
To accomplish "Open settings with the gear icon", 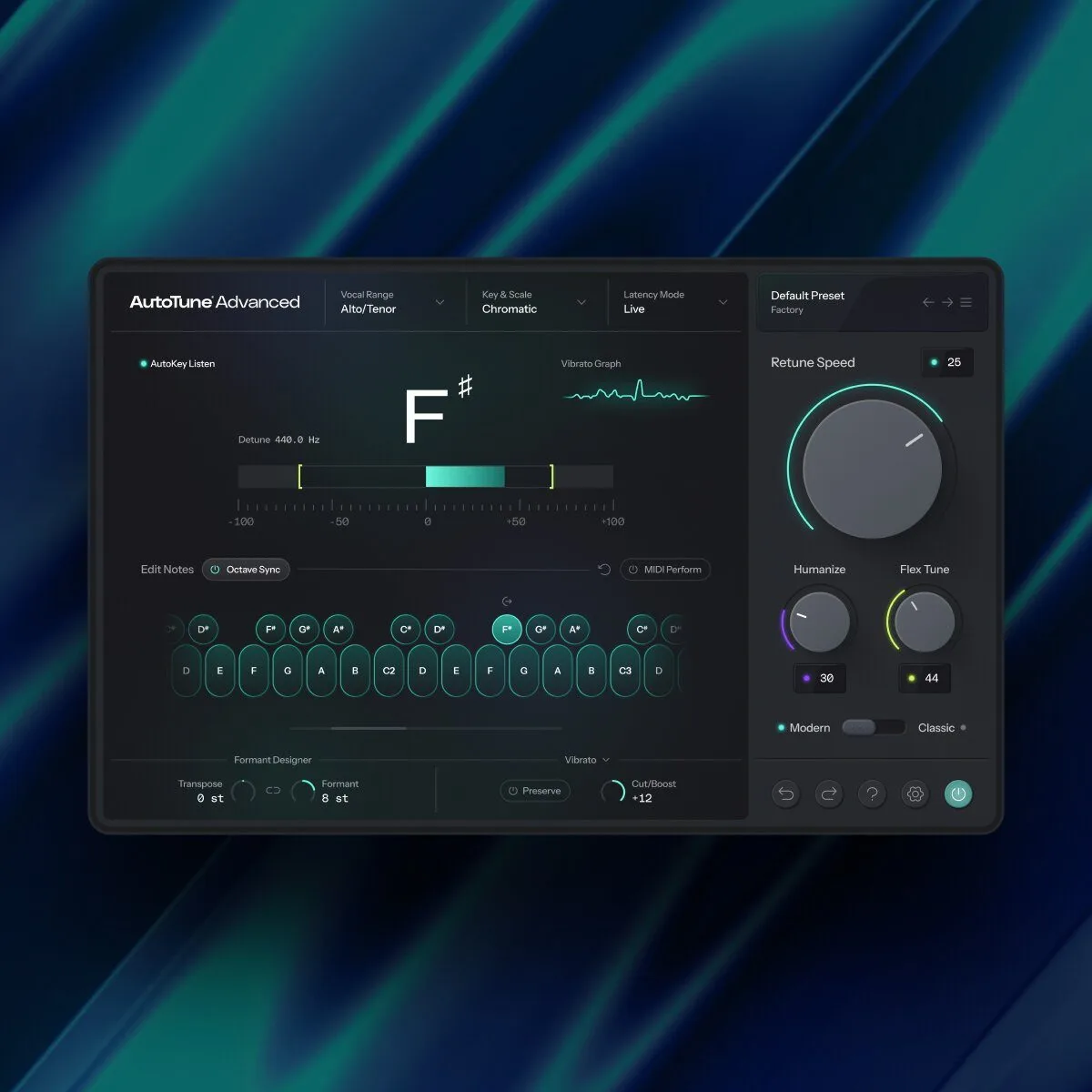I will point(915,794).
